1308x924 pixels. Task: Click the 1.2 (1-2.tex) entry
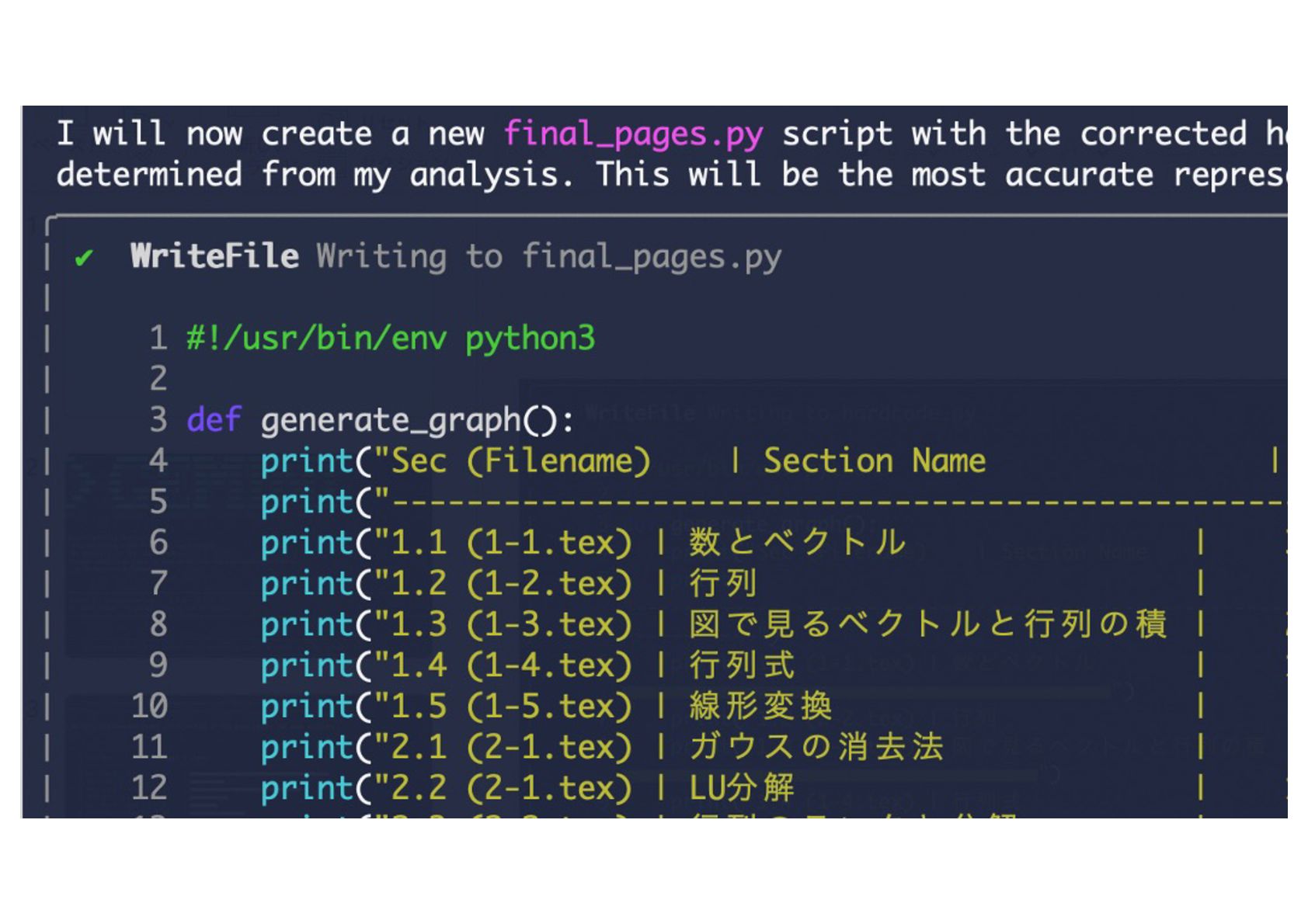[x=511, y=584]
